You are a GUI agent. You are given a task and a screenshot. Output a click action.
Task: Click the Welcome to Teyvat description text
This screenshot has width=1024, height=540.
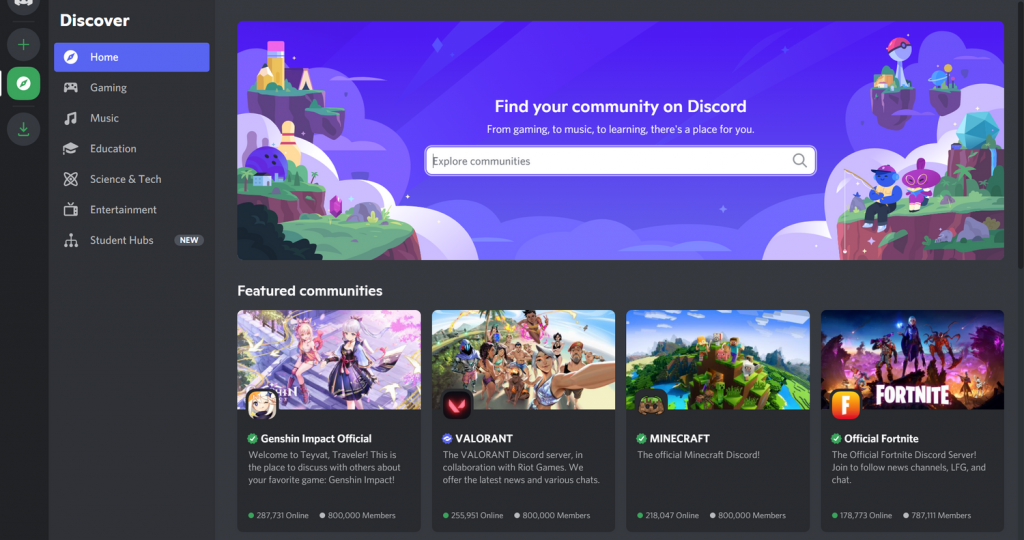(x=325, y=468)
